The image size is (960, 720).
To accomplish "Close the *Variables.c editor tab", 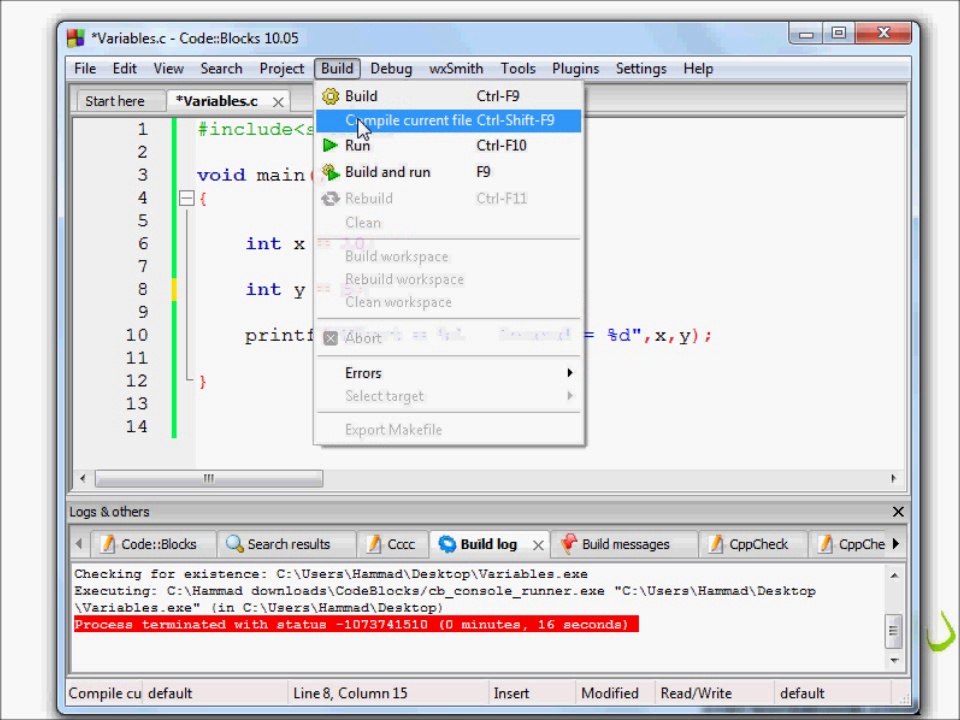I will point(278,102).
